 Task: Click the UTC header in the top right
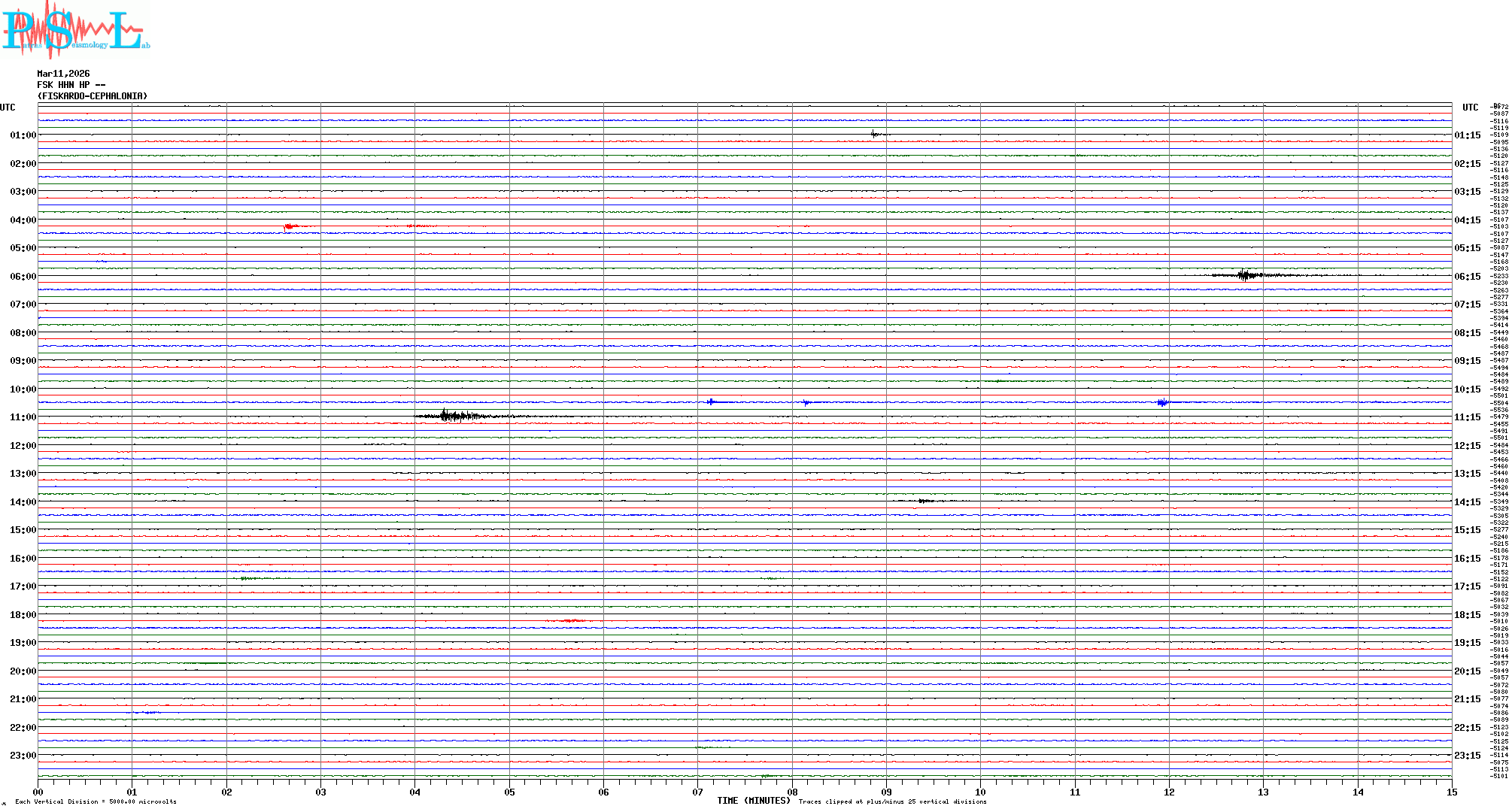point(1470,108)
